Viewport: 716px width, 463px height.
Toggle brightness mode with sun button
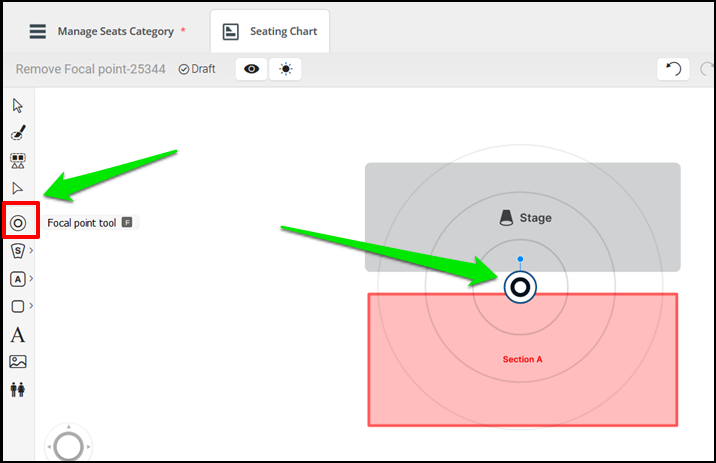click(x=285, y=69)
